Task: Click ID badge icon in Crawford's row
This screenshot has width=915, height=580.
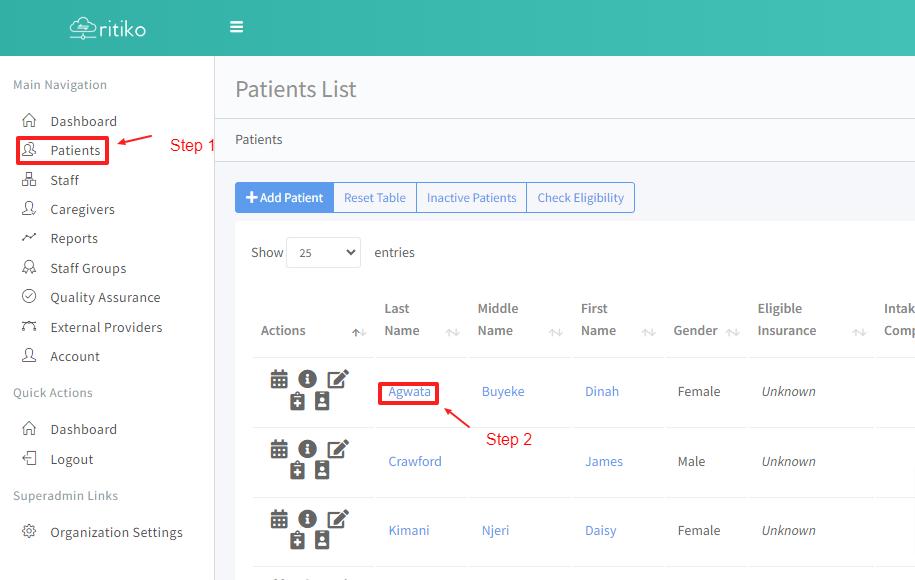Action: (x=322, y=471)
